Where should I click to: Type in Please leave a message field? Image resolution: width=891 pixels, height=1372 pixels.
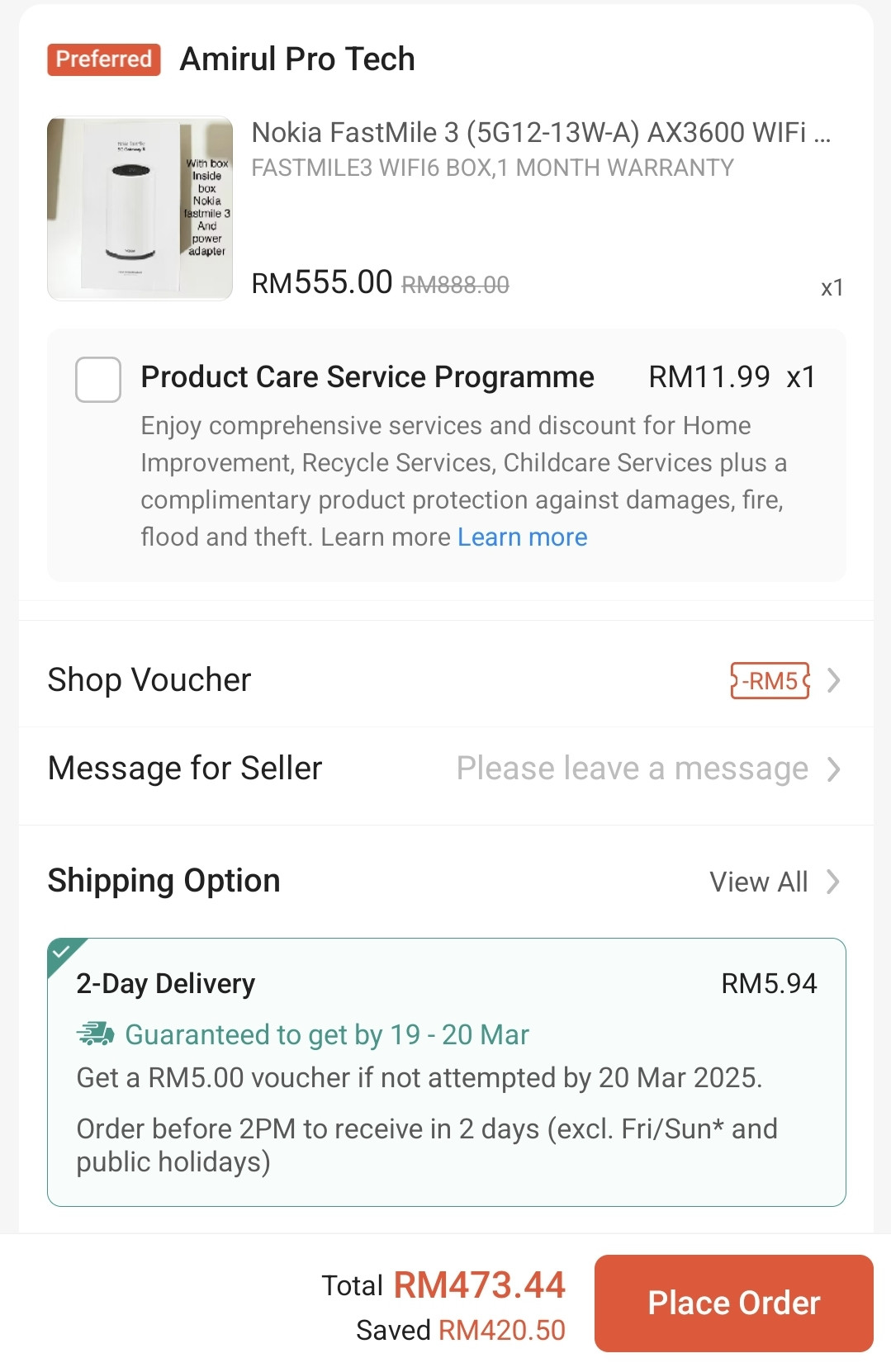[x=632, y=769]
